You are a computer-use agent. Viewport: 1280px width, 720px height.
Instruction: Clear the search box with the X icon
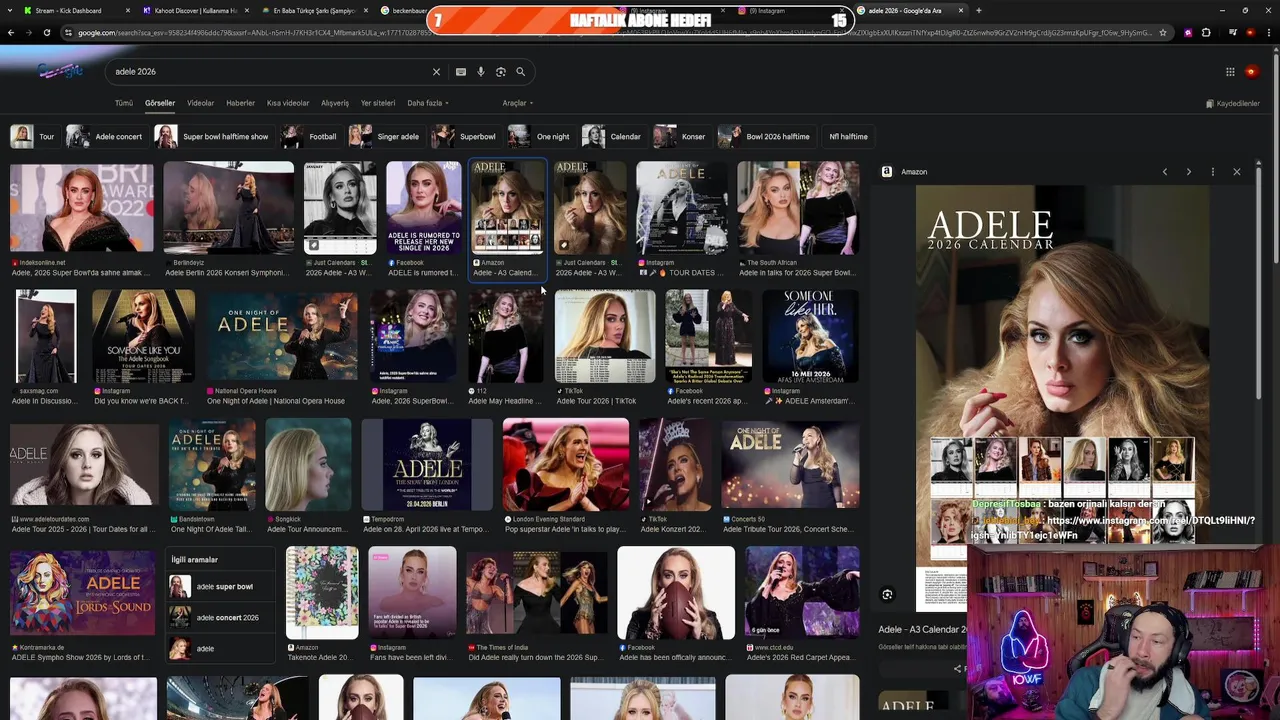point(436,72)
